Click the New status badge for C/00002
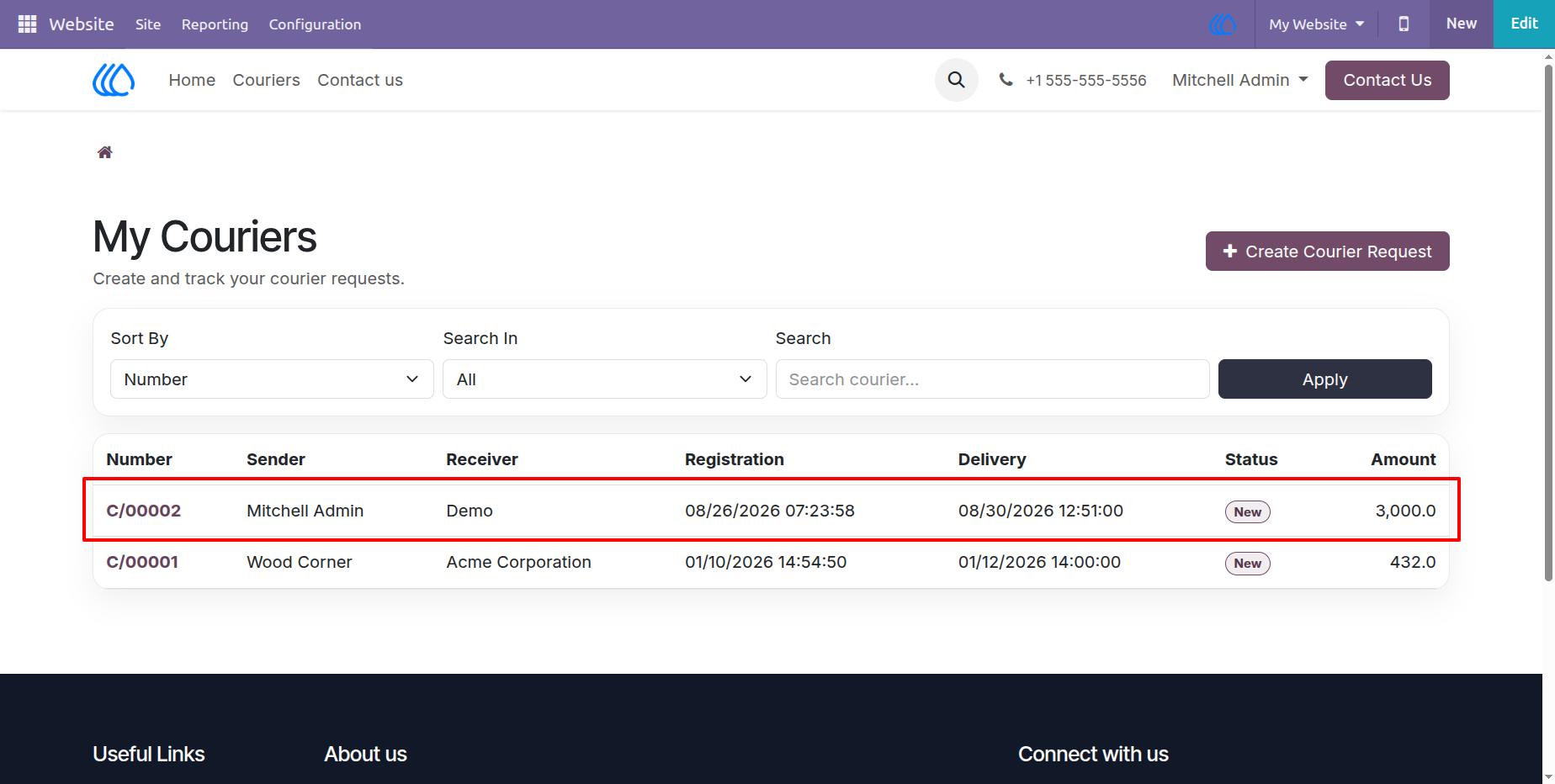Viewport: 1555px width, 784px height. click(x=1247, y=511)
